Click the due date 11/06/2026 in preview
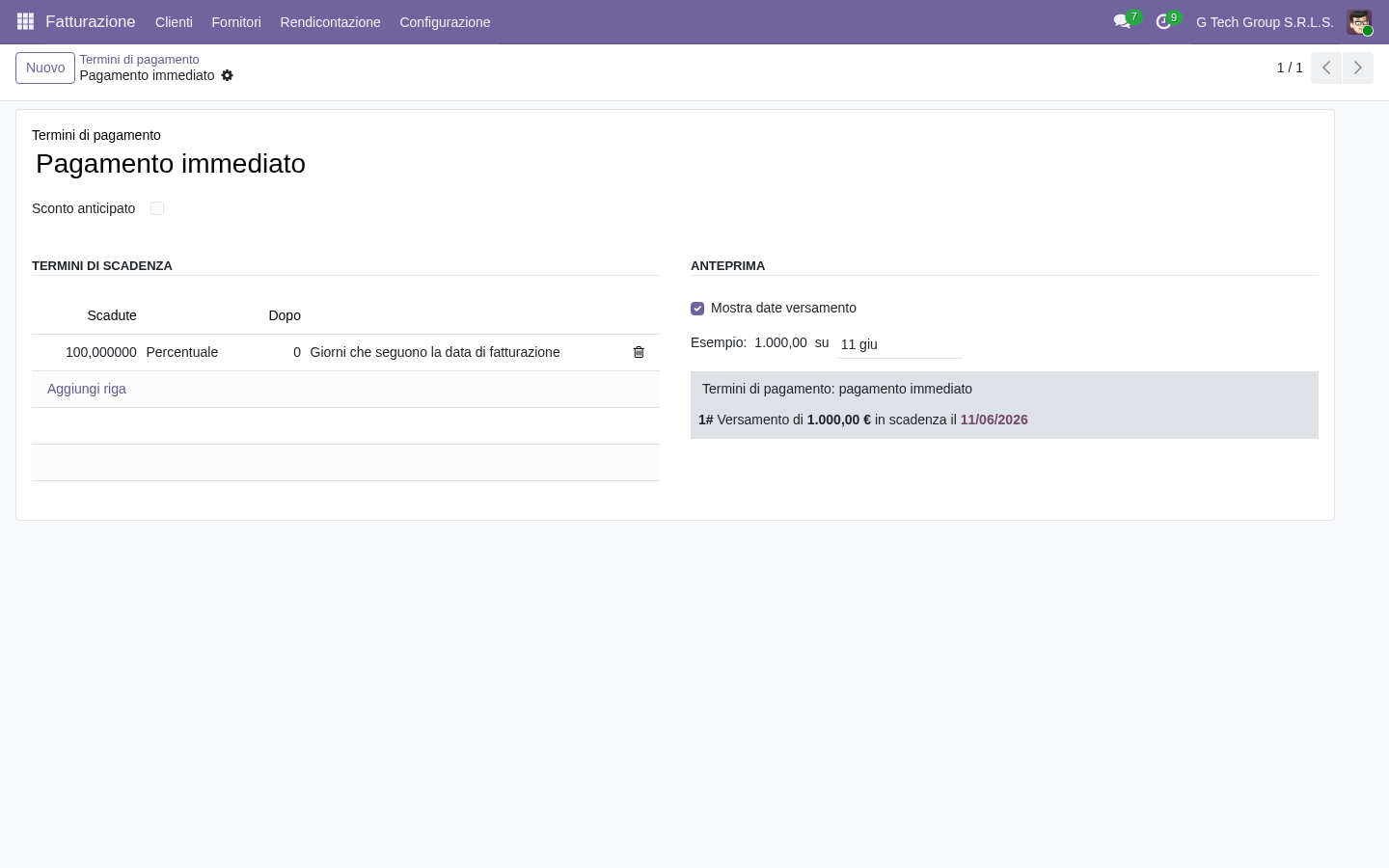Viewport: 1389px width, 868px height. click(994, 420)
